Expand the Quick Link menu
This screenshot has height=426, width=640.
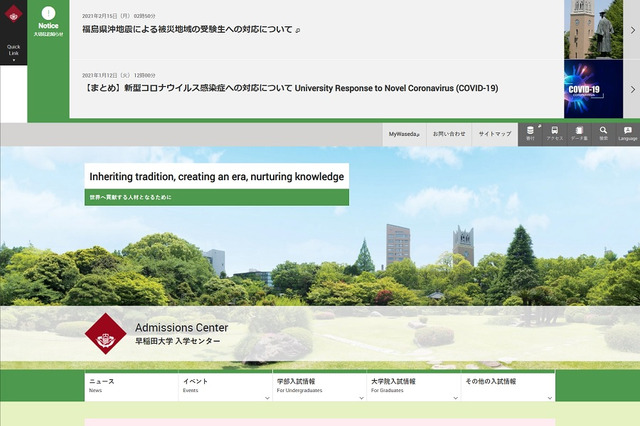click(x=13, y=53)
